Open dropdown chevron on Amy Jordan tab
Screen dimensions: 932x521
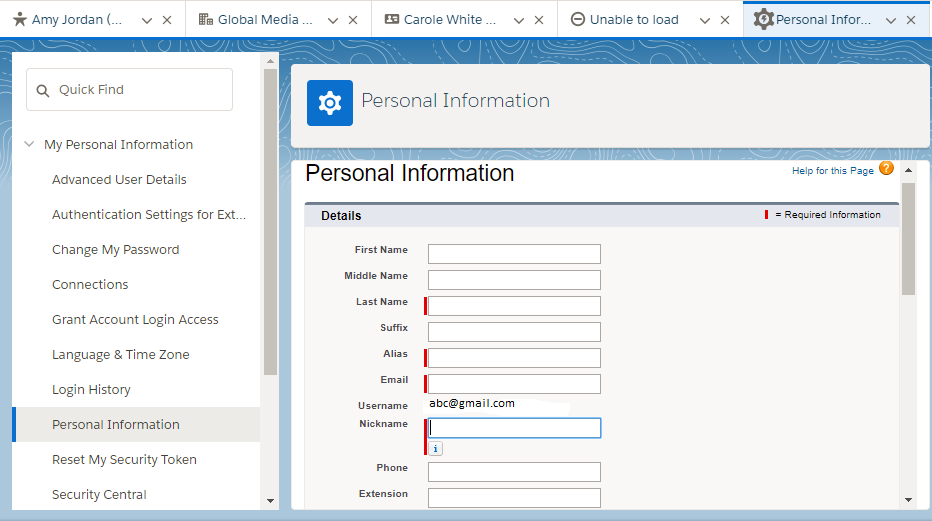pos(147,21)
